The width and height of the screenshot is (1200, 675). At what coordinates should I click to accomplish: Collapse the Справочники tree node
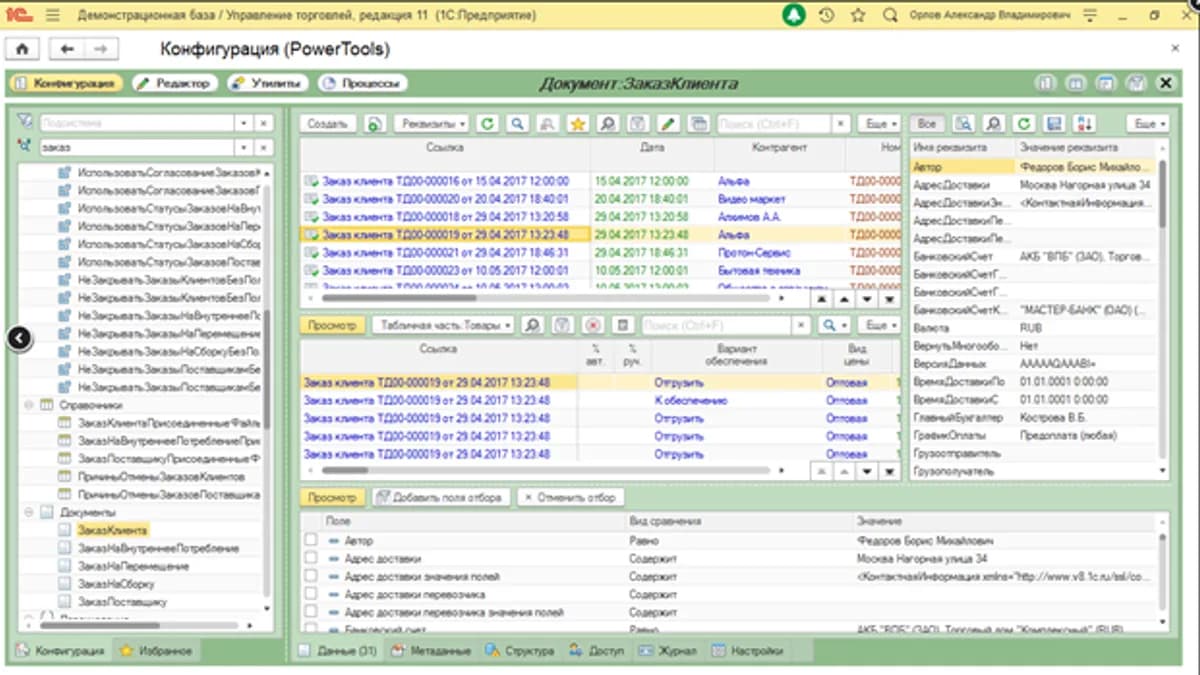(28, 405)
